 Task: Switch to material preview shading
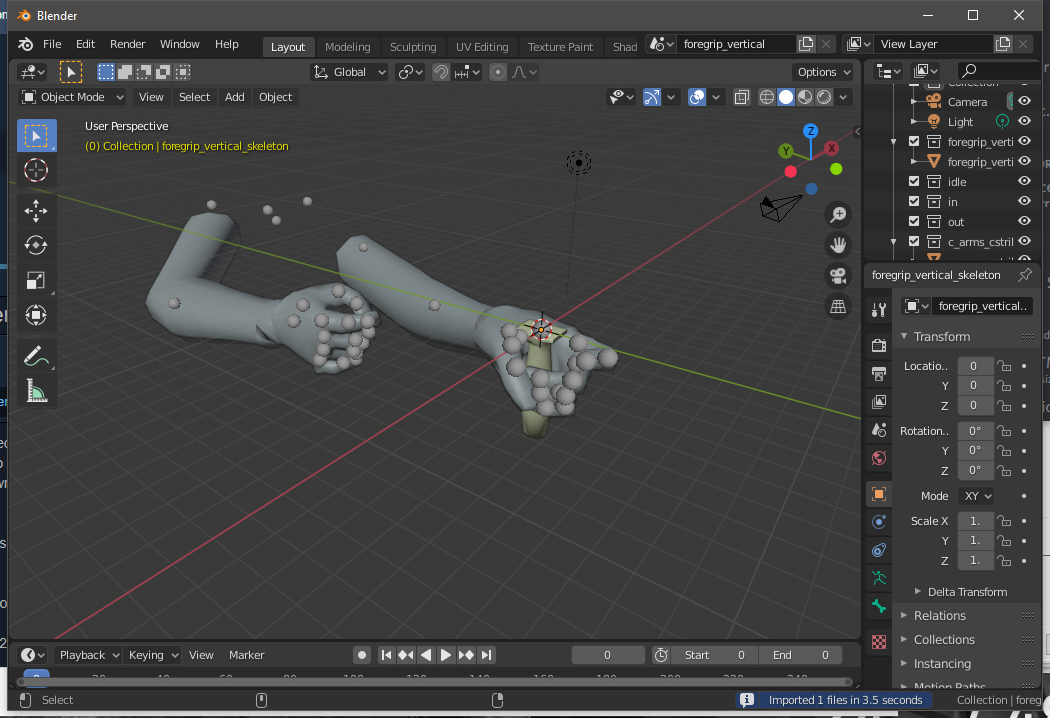pos(805,97)
